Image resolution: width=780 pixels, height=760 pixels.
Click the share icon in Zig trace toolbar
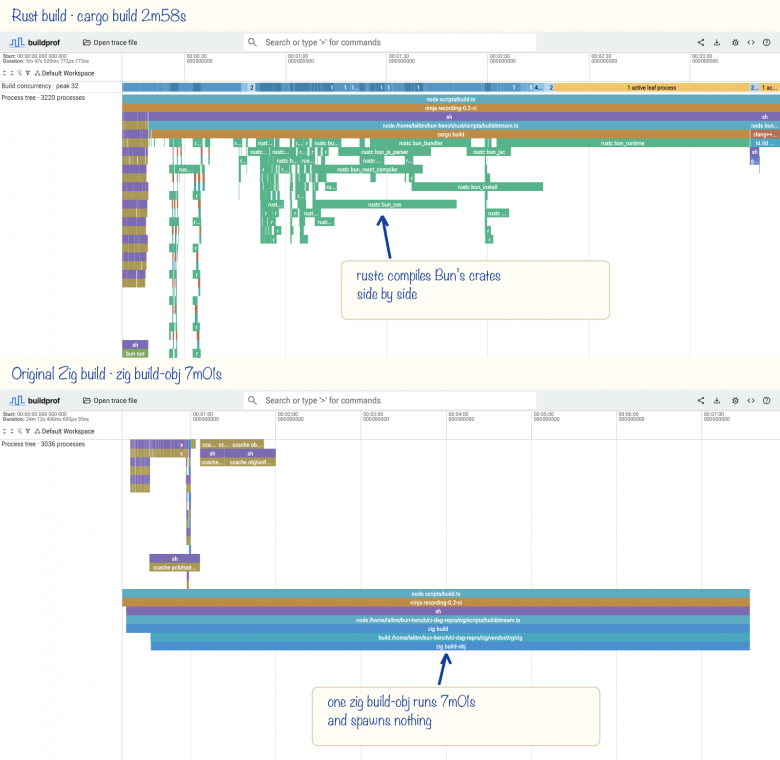[x=701, y=400]
